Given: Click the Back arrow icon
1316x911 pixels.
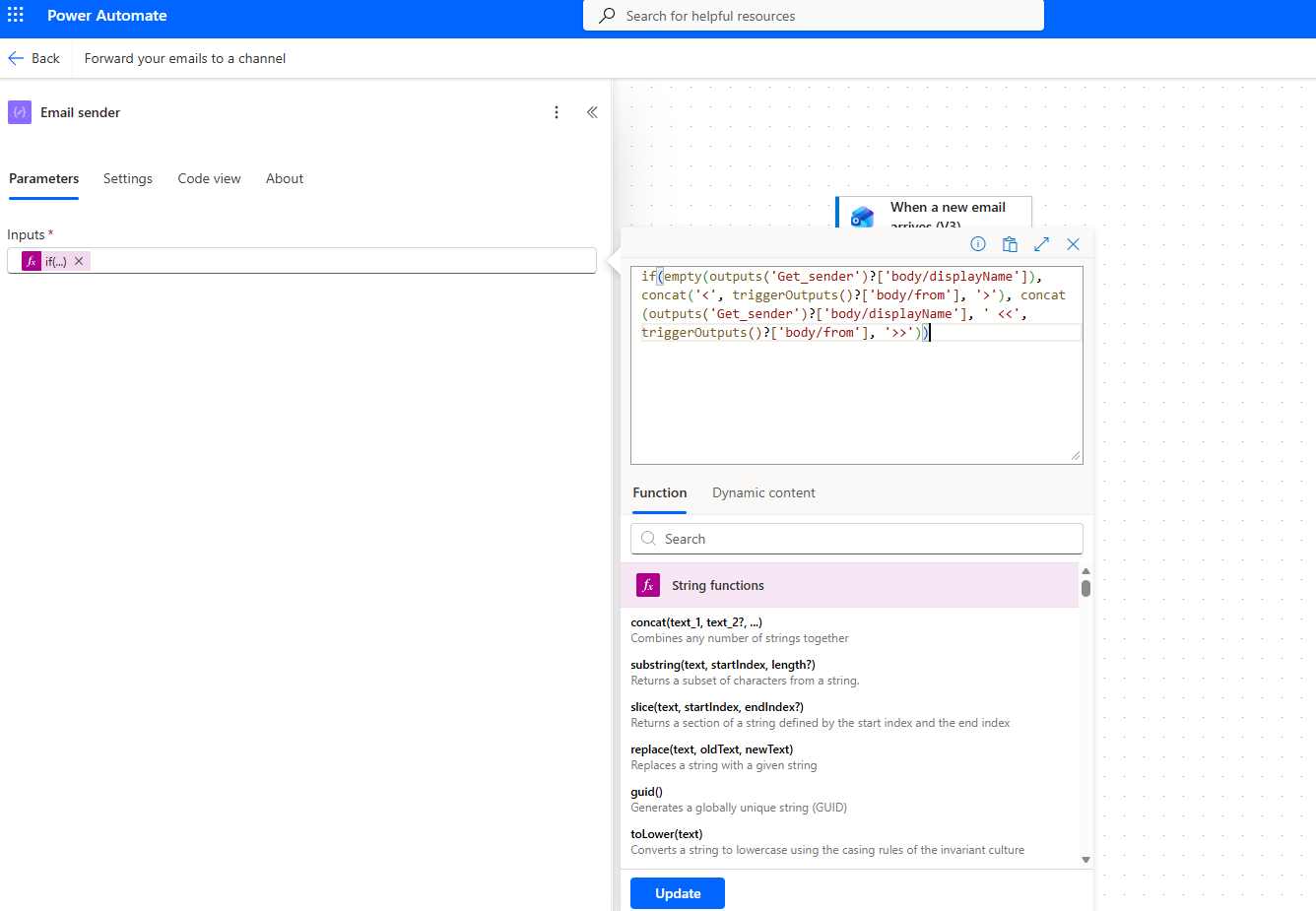Looking at the screenshot, I should pyautogui.click(x=17, y=58).
